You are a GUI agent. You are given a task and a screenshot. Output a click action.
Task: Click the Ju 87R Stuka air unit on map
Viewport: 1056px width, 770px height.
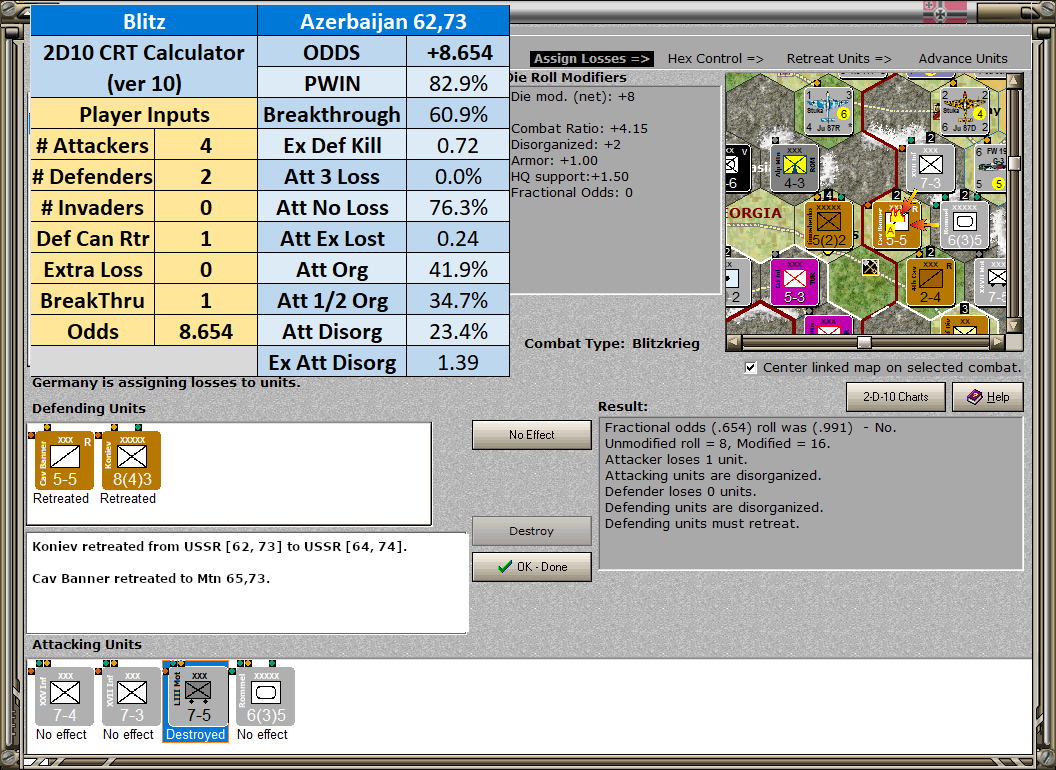click(829, 110)
